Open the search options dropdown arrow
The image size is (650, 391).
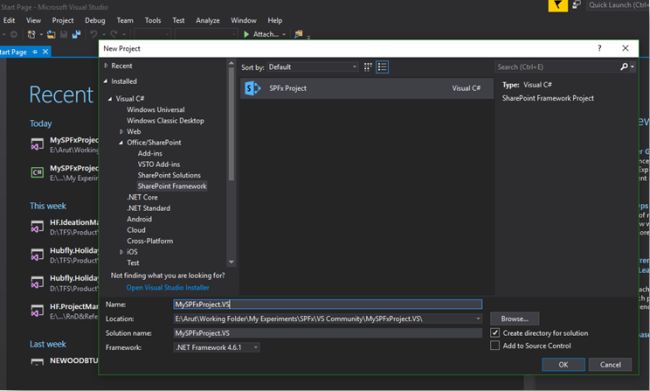(x=632, y=67)
